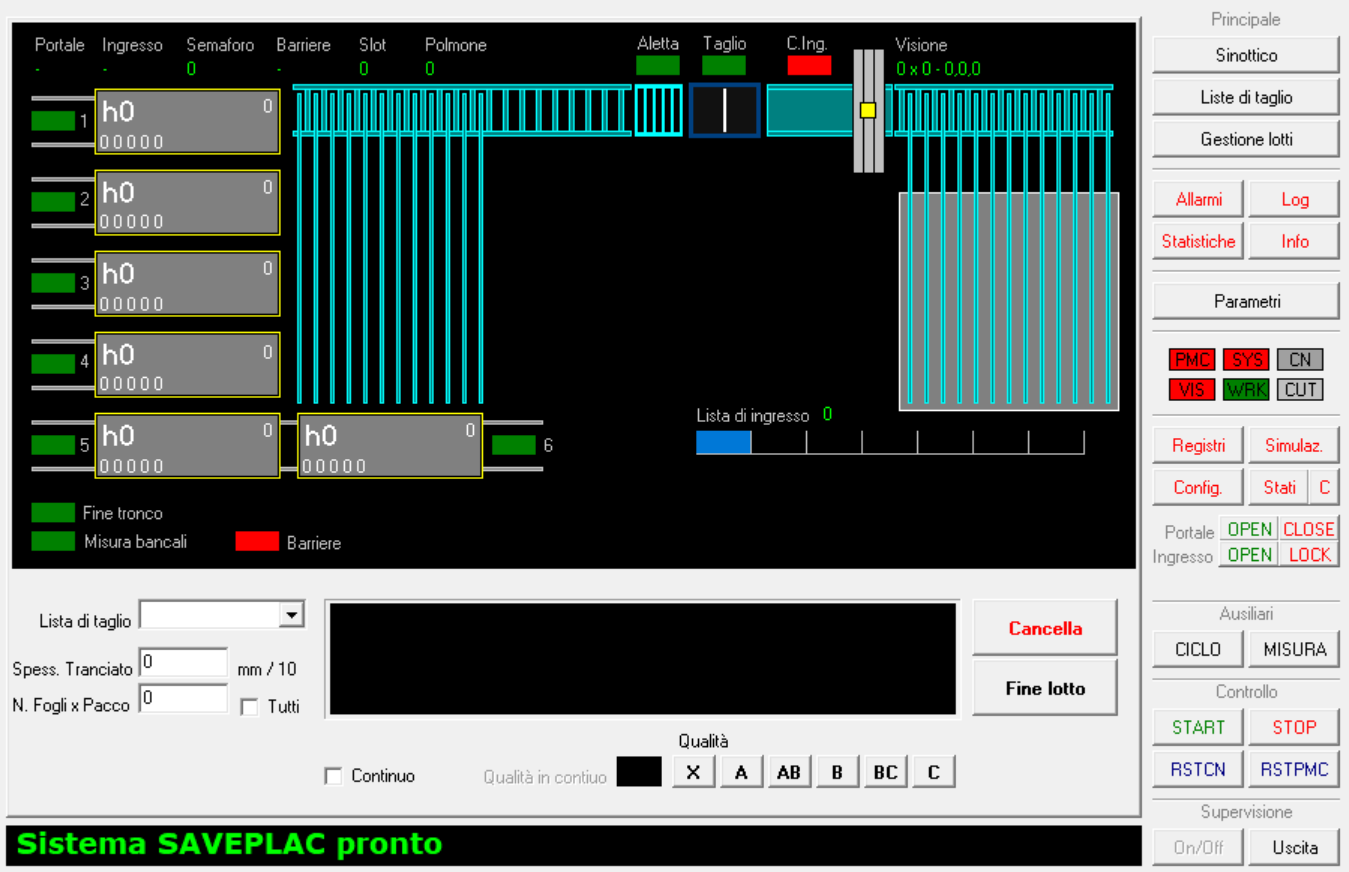The width and height of the screenshot is (1349, 872).
Task: Click the green indicator for station 5
Action: pyautogui.click(x=53, y=445)
